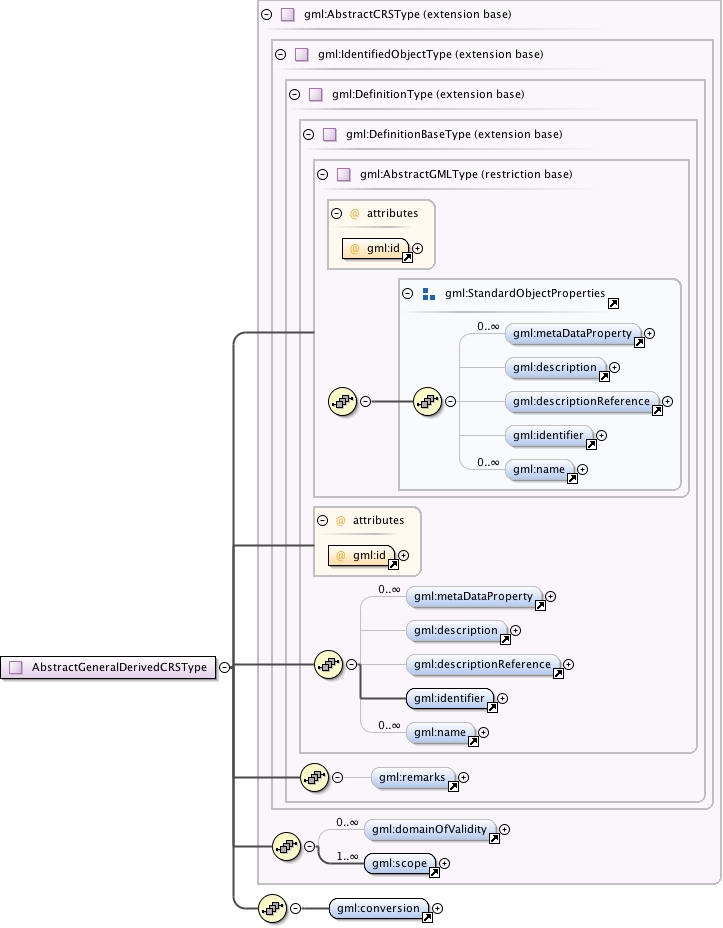Viewport: 723px width, 928px height.
Task: Follow reference arrow on gml:scope element
Action: coord(434,872)
